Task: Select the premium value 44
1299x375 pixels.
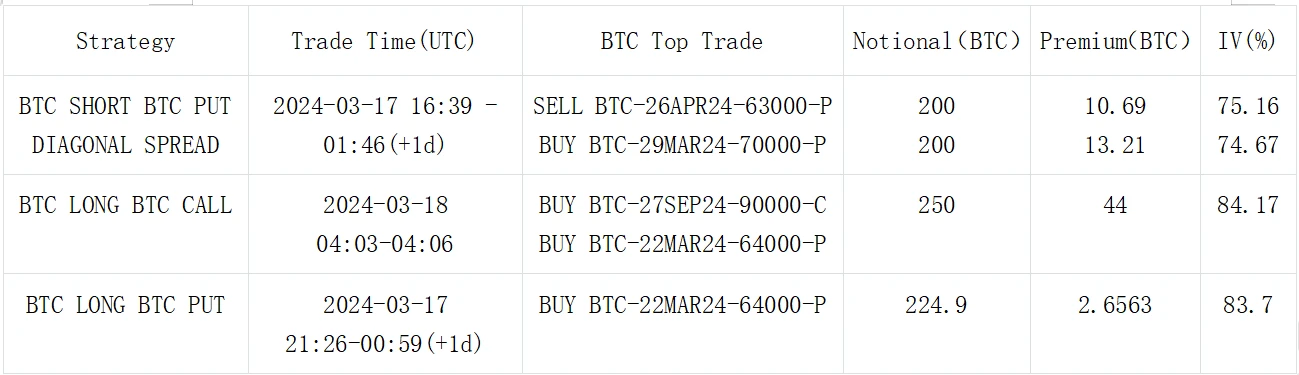Action: pyautogui.click(x=1115, y=205)
